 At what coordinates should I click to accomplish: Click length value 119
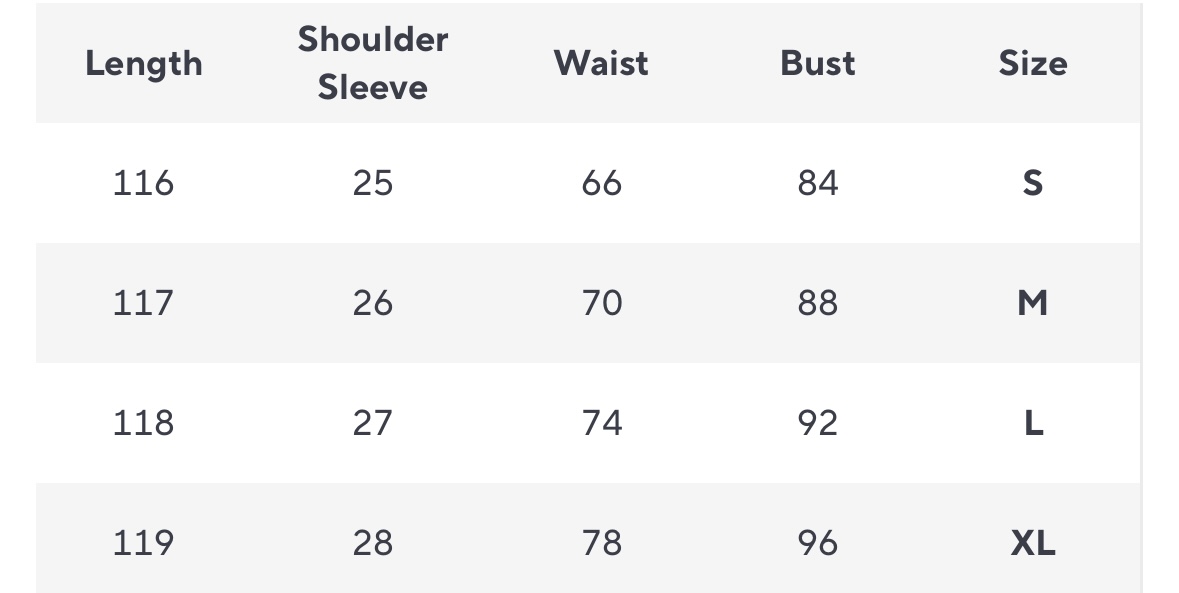pyautogui.click(x=143, y=543)
